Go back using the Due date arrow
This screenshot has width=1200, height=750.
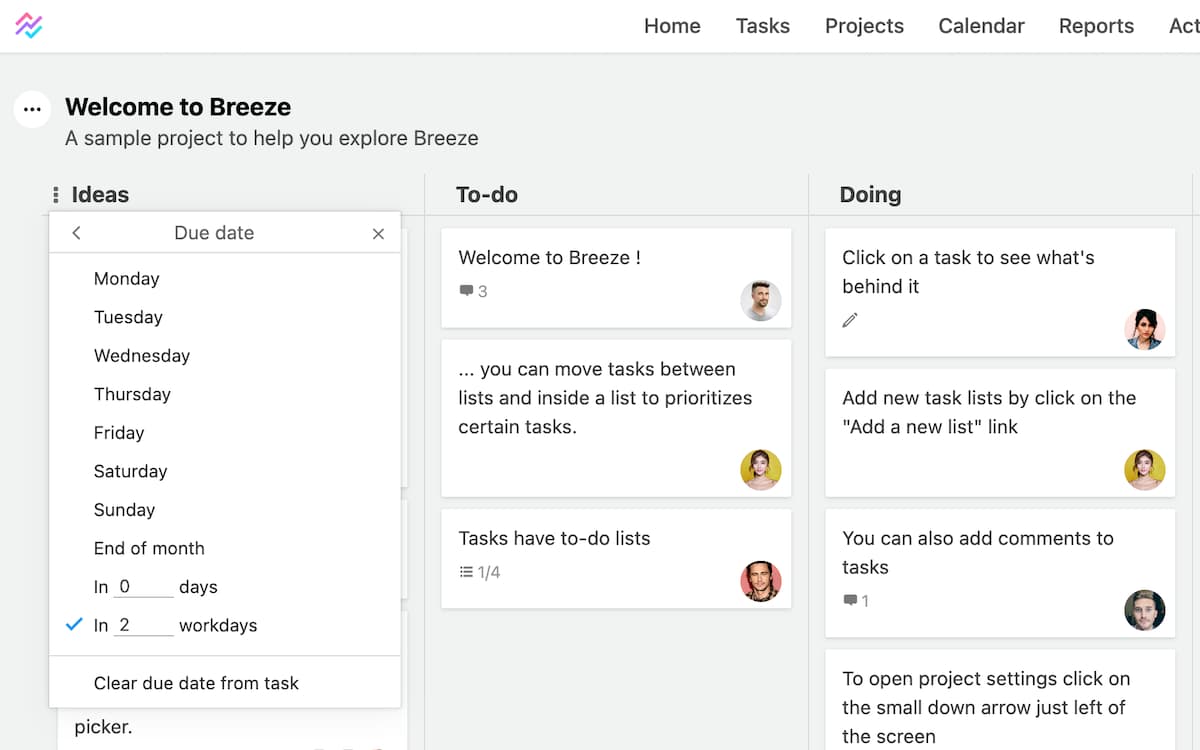pos(76,233)
